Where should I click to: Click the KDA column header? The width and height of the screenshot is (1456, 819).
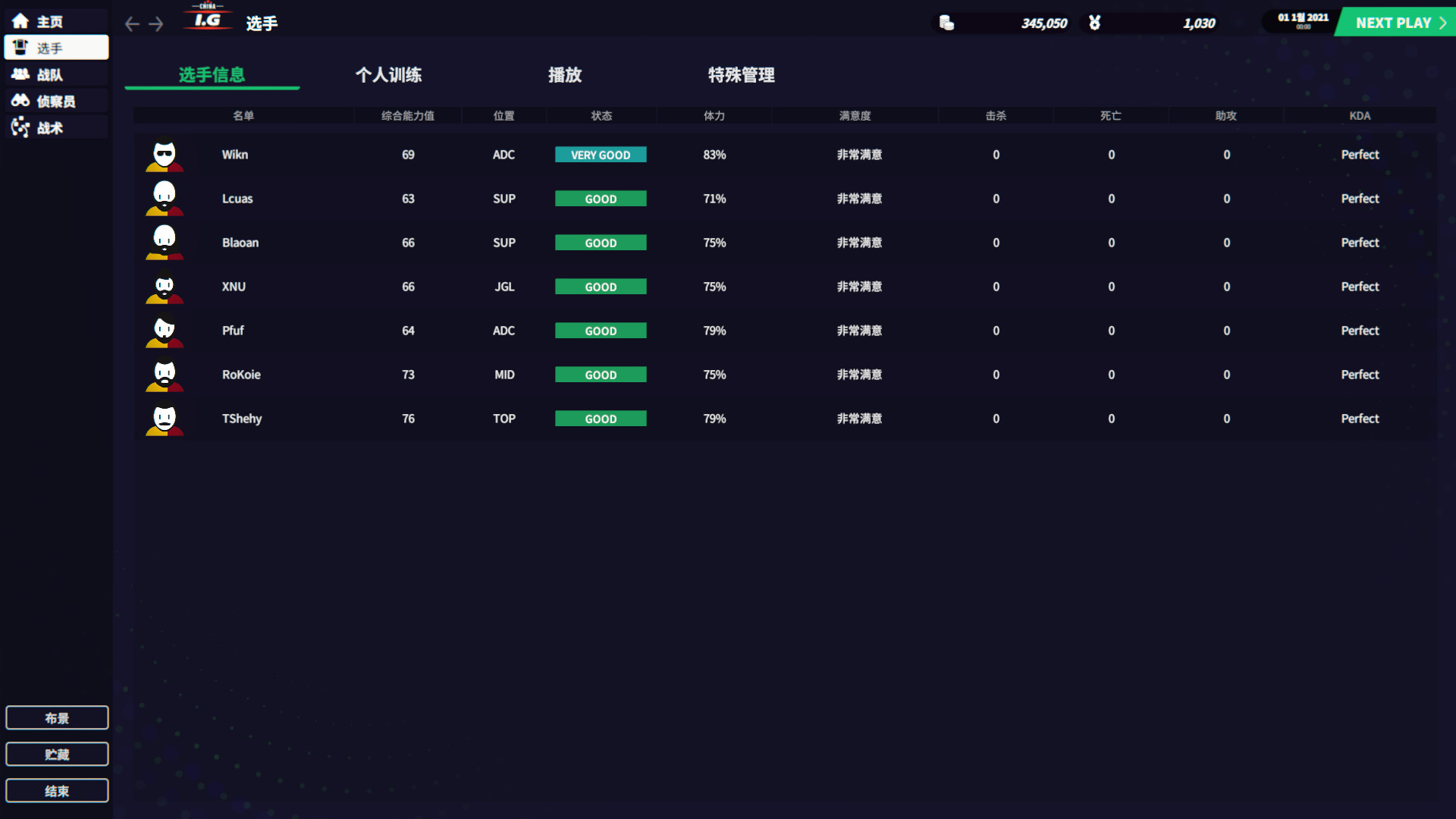[1360, 115]
